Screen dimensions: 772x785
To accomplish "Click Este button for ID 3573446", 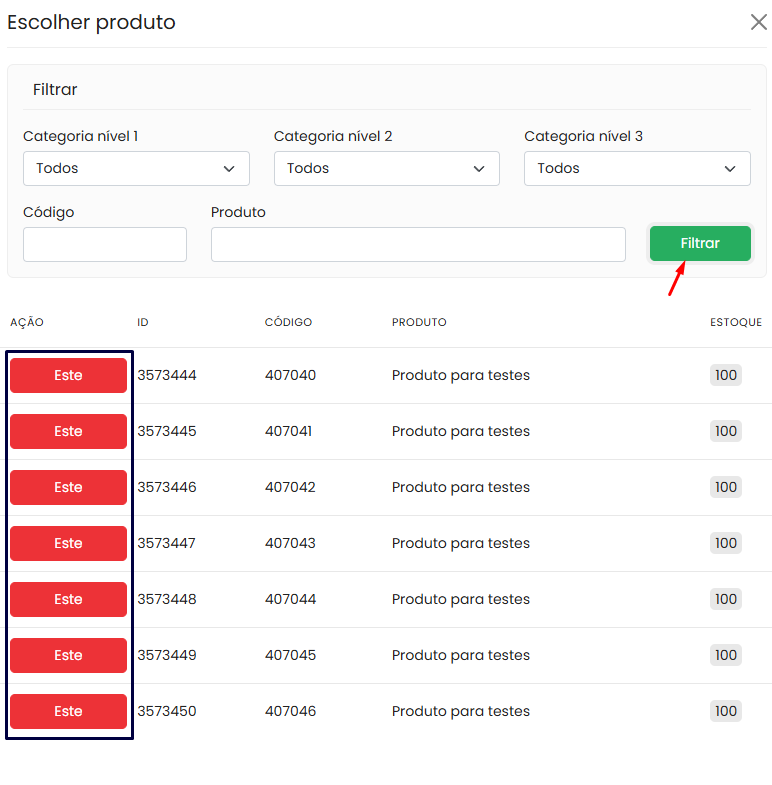I will (68, 488).
